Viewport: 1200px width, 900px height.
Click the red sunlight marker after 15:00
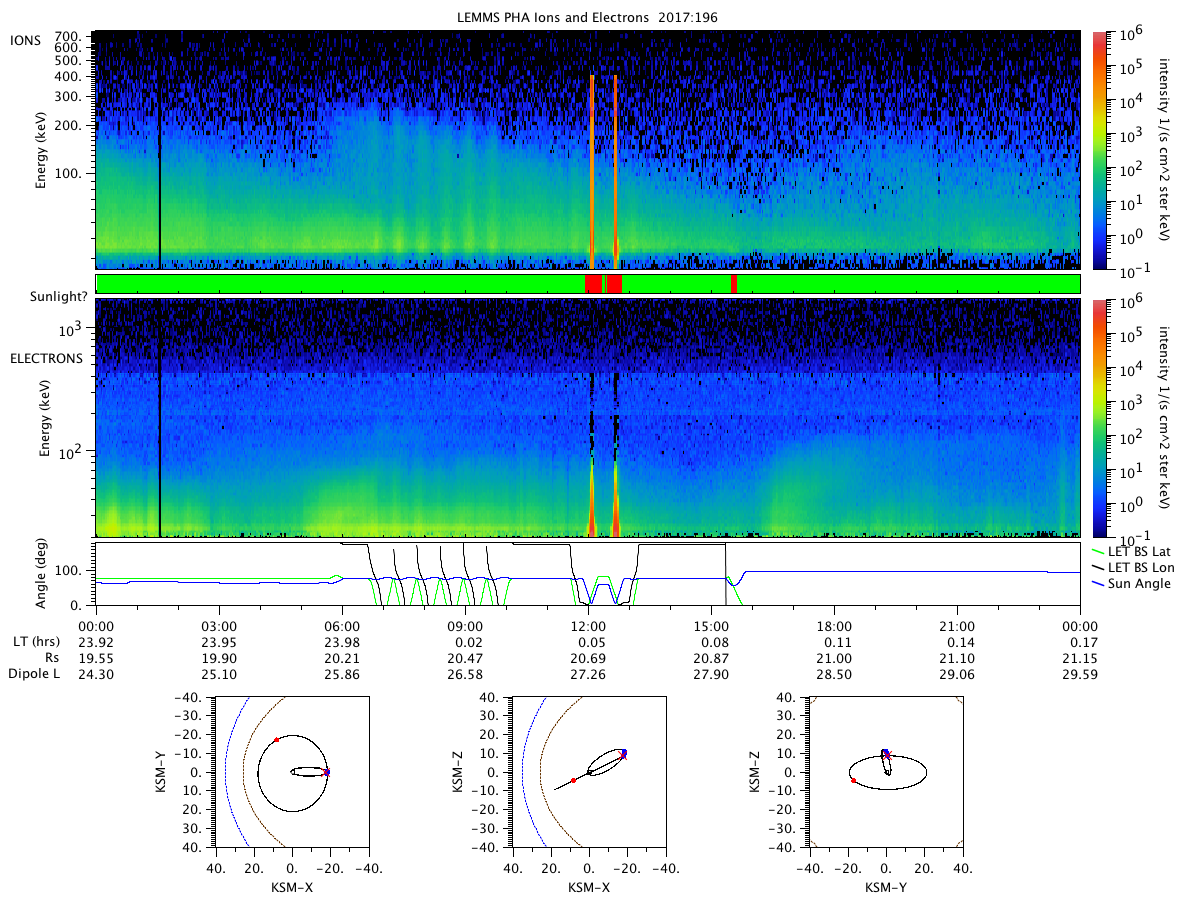(x=734, y=284)
